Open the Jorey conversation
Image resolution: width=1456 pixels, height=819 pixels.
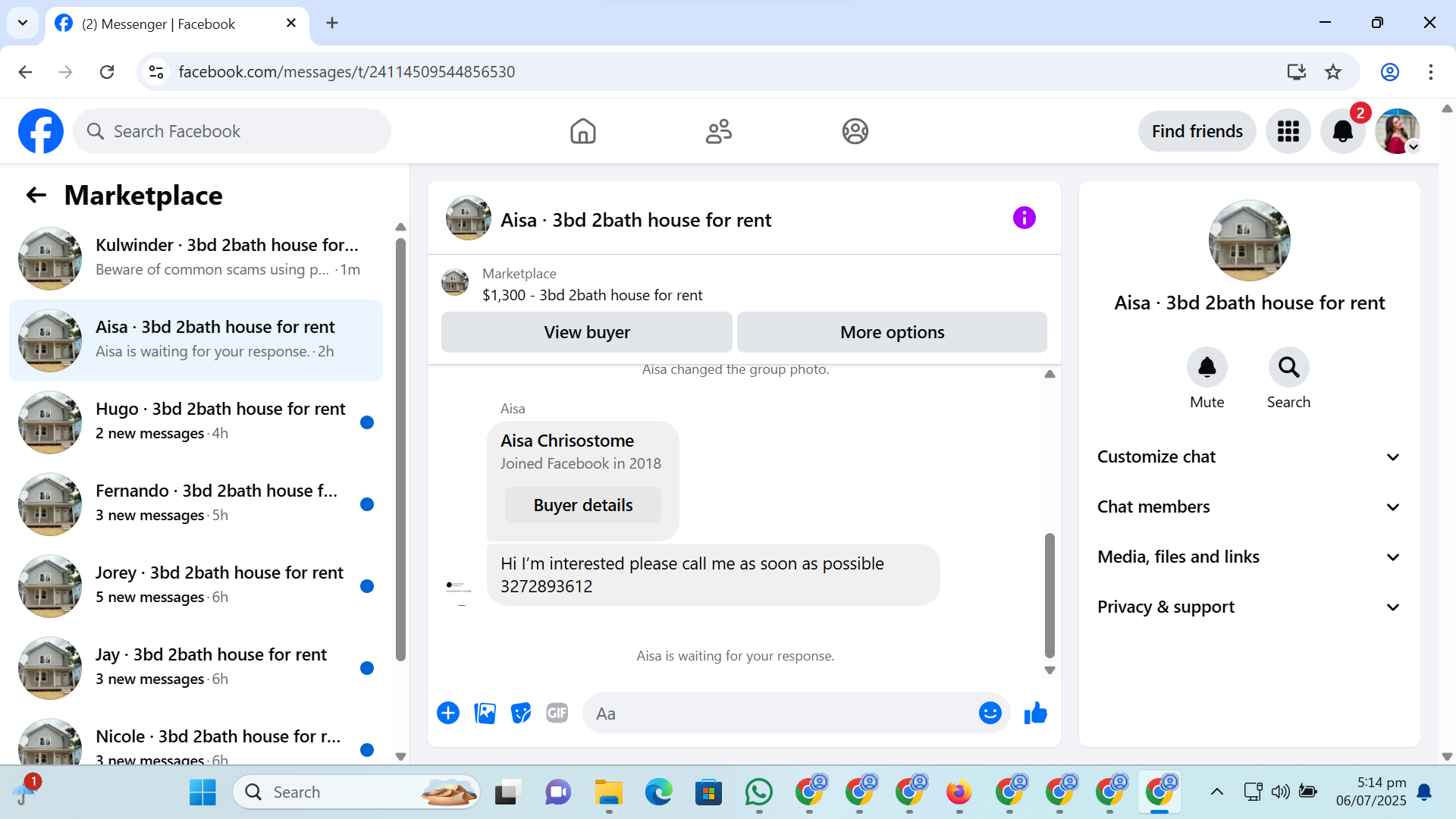tap(196, 586)
